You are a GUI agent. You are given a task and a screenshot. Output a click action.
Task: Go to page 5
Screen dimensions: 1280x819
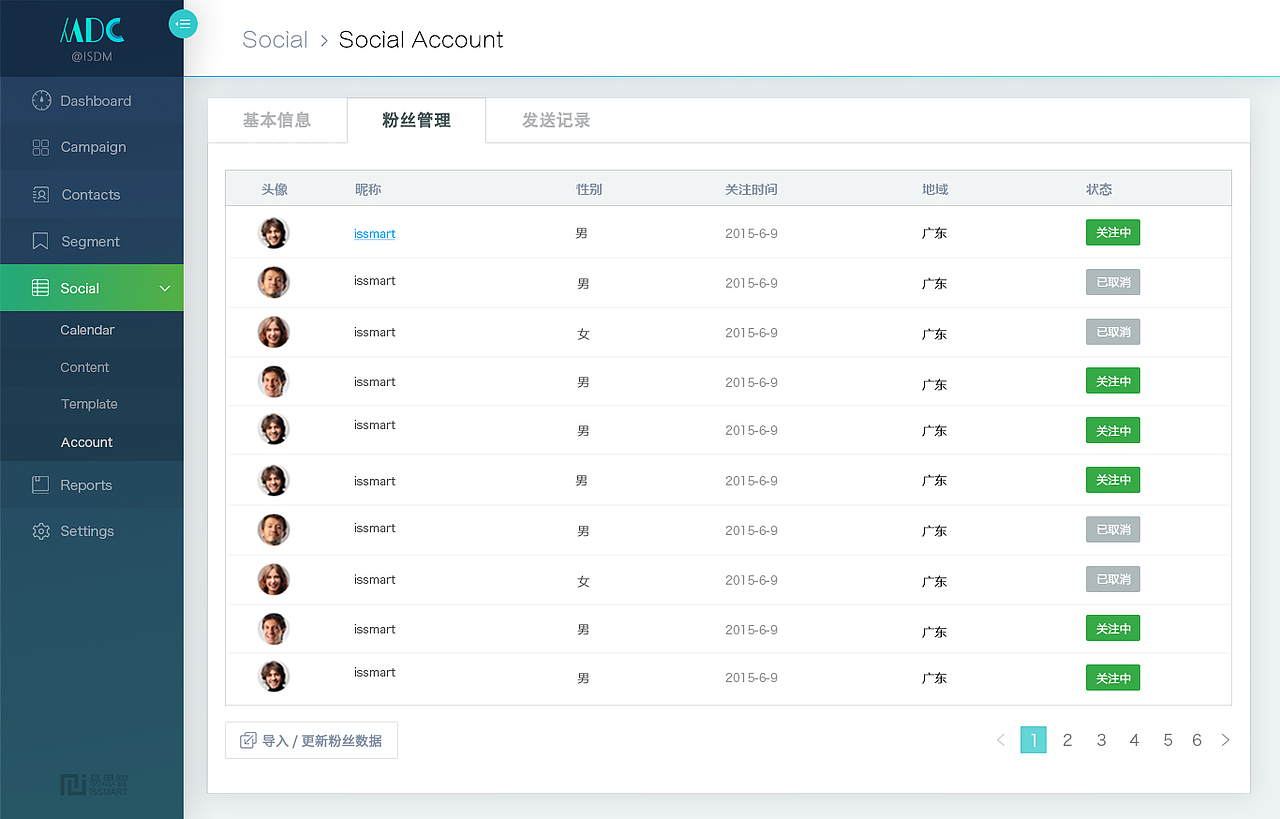(1167, 740)
